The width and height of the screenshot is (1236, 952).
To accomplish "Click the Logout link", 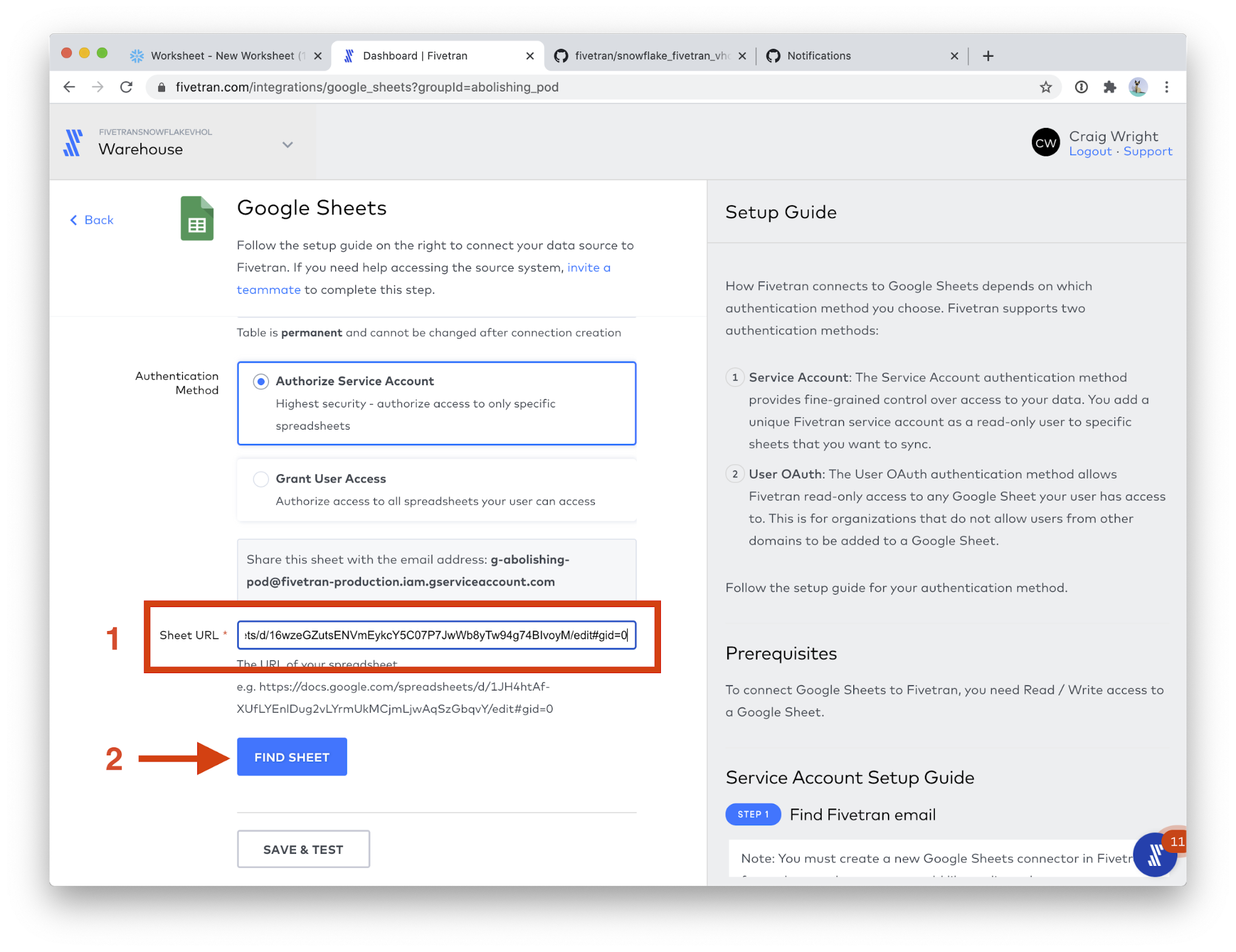I will [1090, 151].
